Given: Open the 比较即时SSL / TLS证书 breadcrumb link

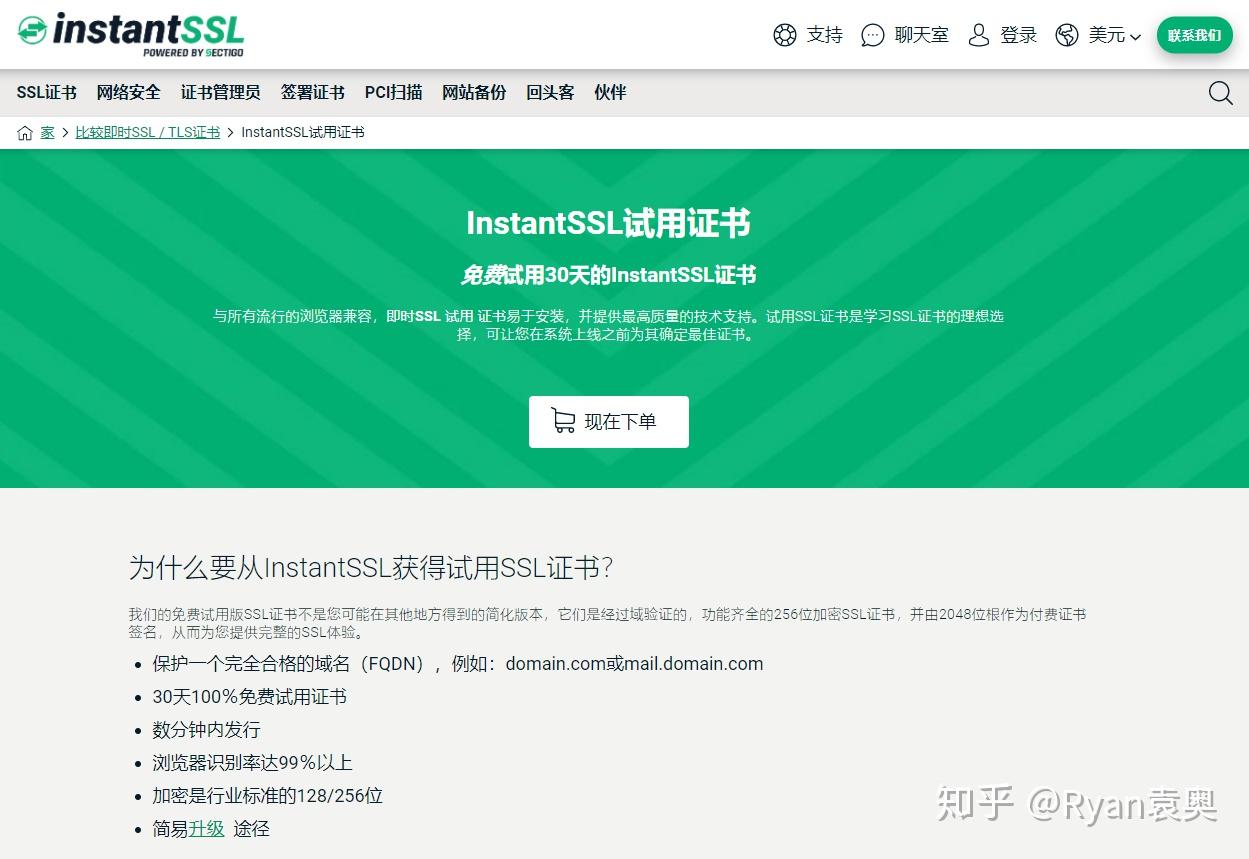Looking at the screenshot, I should pyautogui.click(x=147, y=131).
